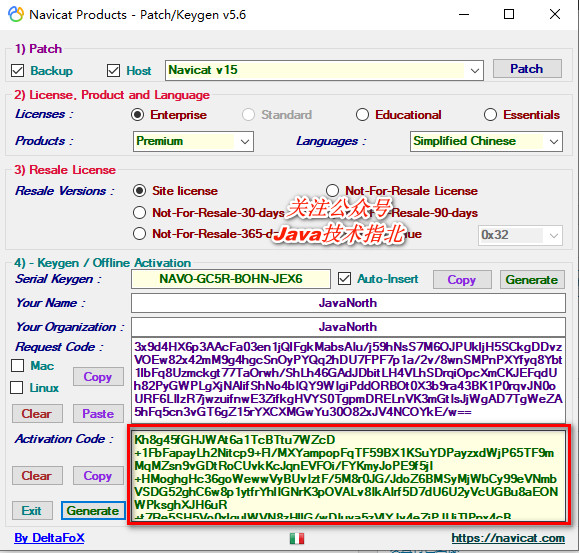Screen dimensions: 579x553
Task: Click the Patch button
Action: [x=527, y=69]
